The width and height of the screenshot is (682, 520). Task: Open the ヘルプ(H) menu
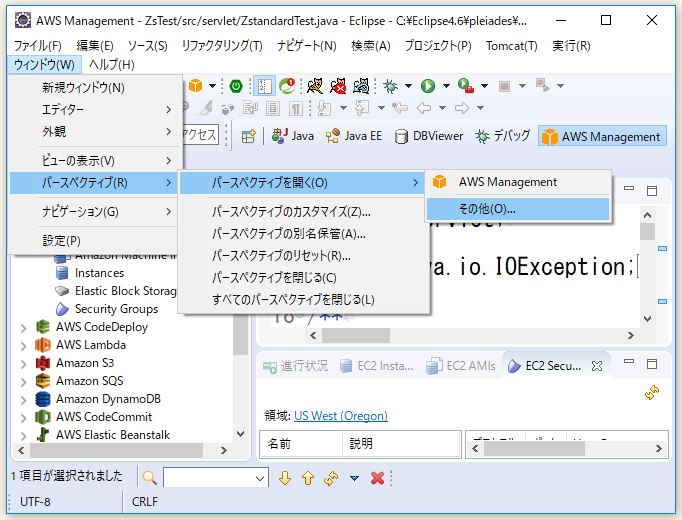point(112,65)
